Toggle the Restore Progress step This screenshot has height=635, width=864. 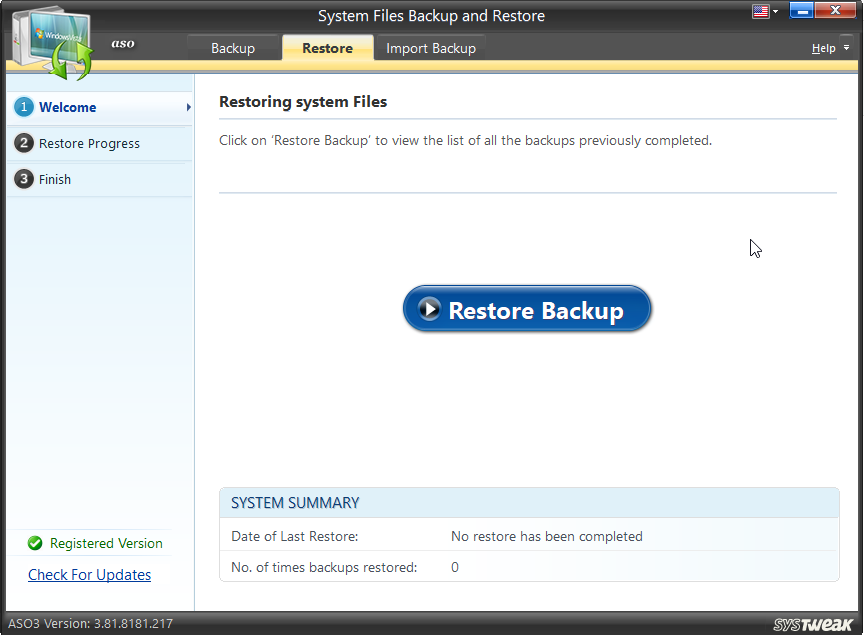87,143
